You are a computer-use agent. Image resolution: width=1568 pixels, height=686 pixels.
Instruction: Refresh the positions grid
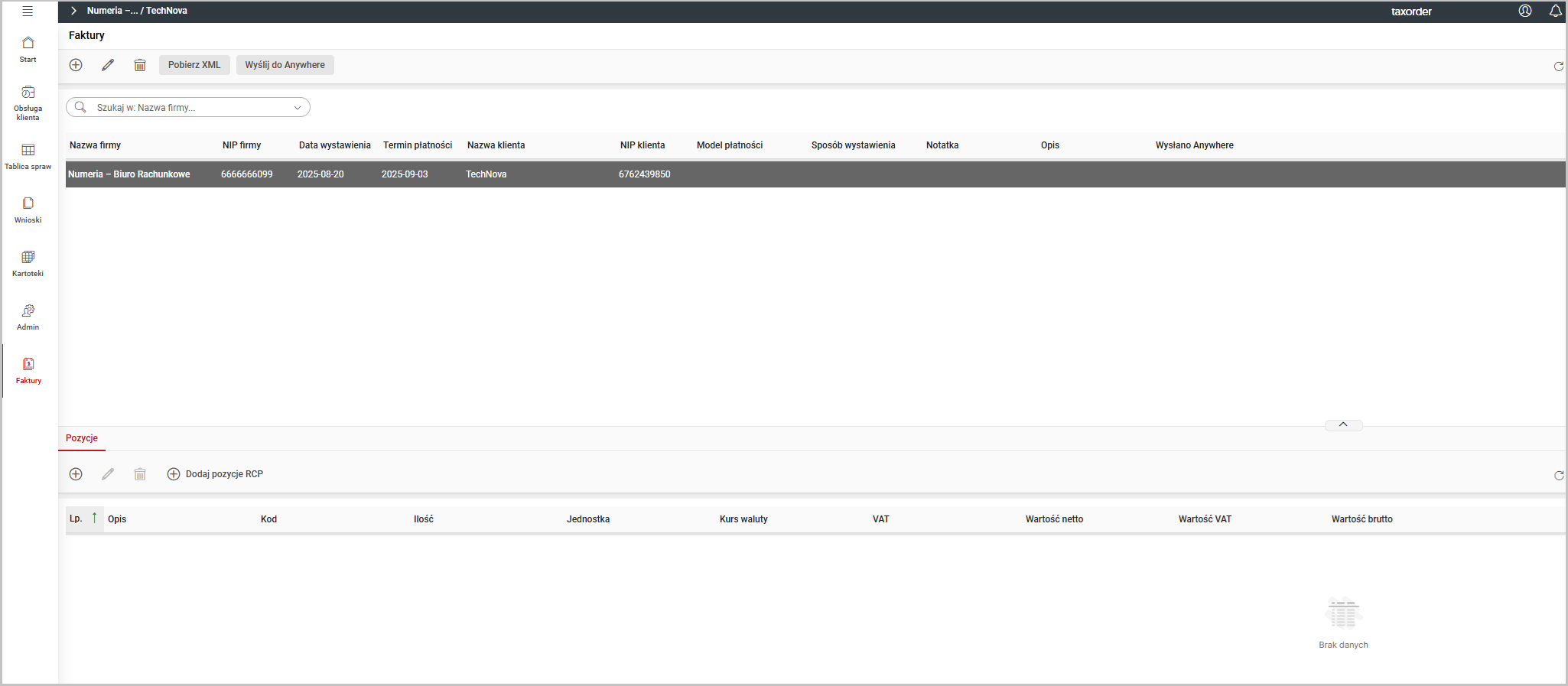[x=1558, y=476]
